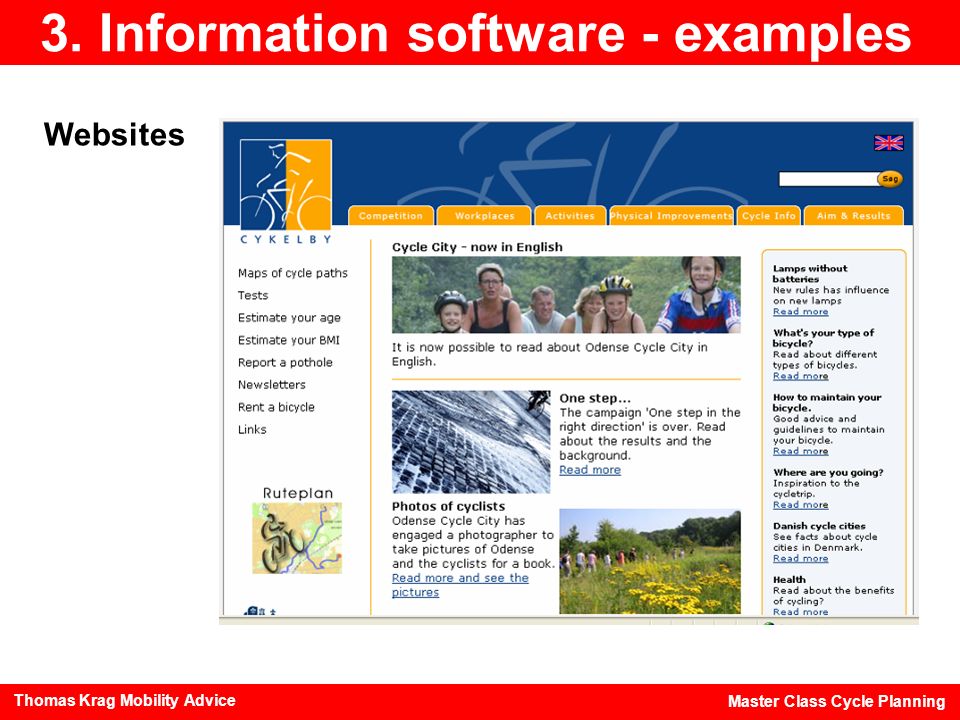
Task: Click the Links sidebar item
Action: click(252, 429)
